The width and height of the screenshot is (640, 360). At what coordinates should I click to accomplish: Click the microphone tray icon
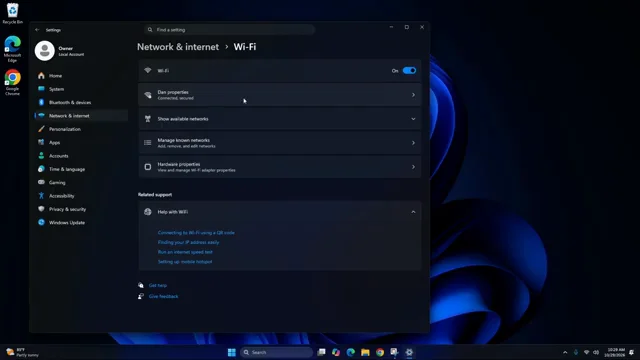[x=576, y=352]
